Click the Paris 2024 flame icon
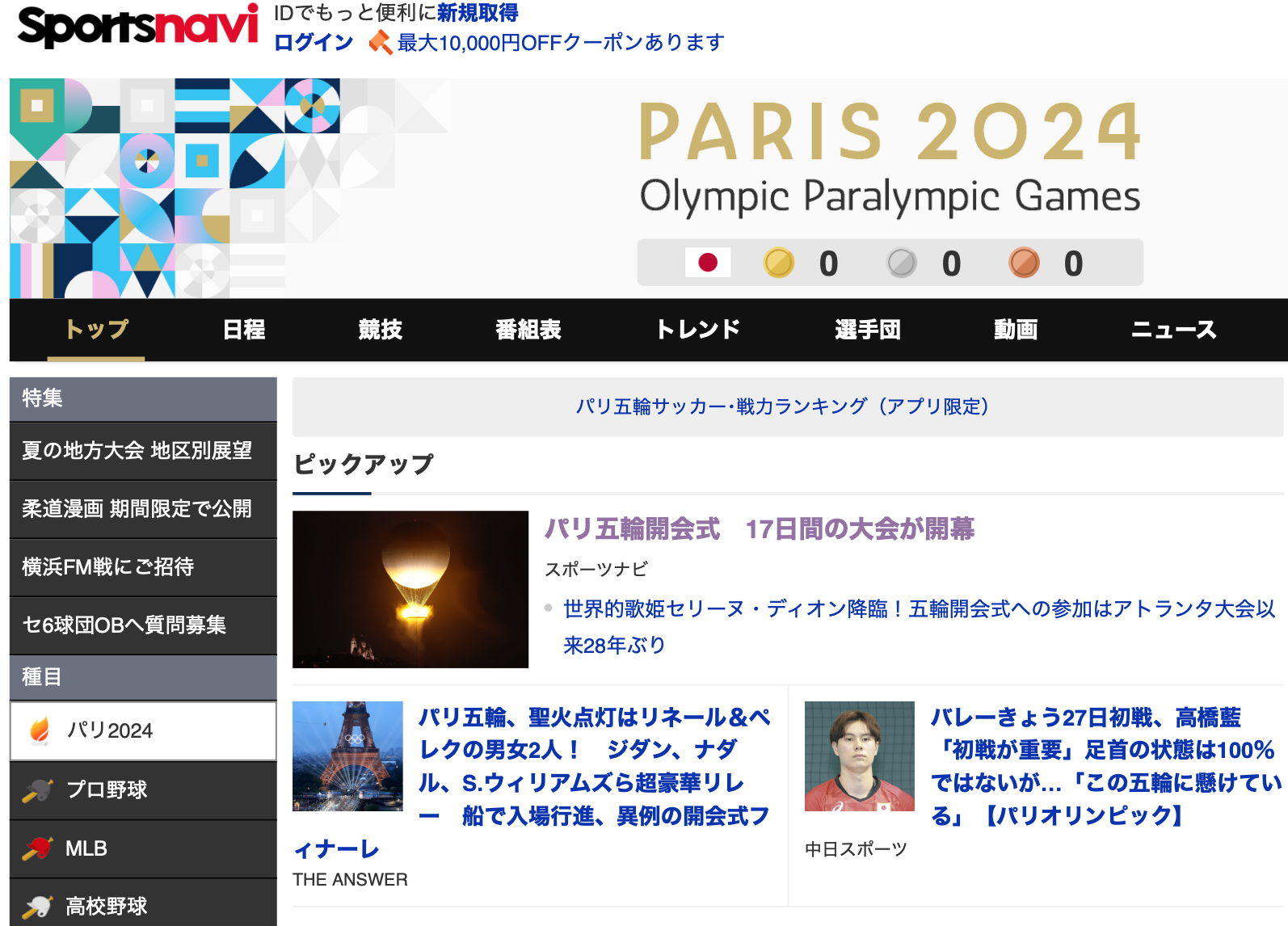The image size is (1288, 926). pyautogui.click(x=40, y=730)
